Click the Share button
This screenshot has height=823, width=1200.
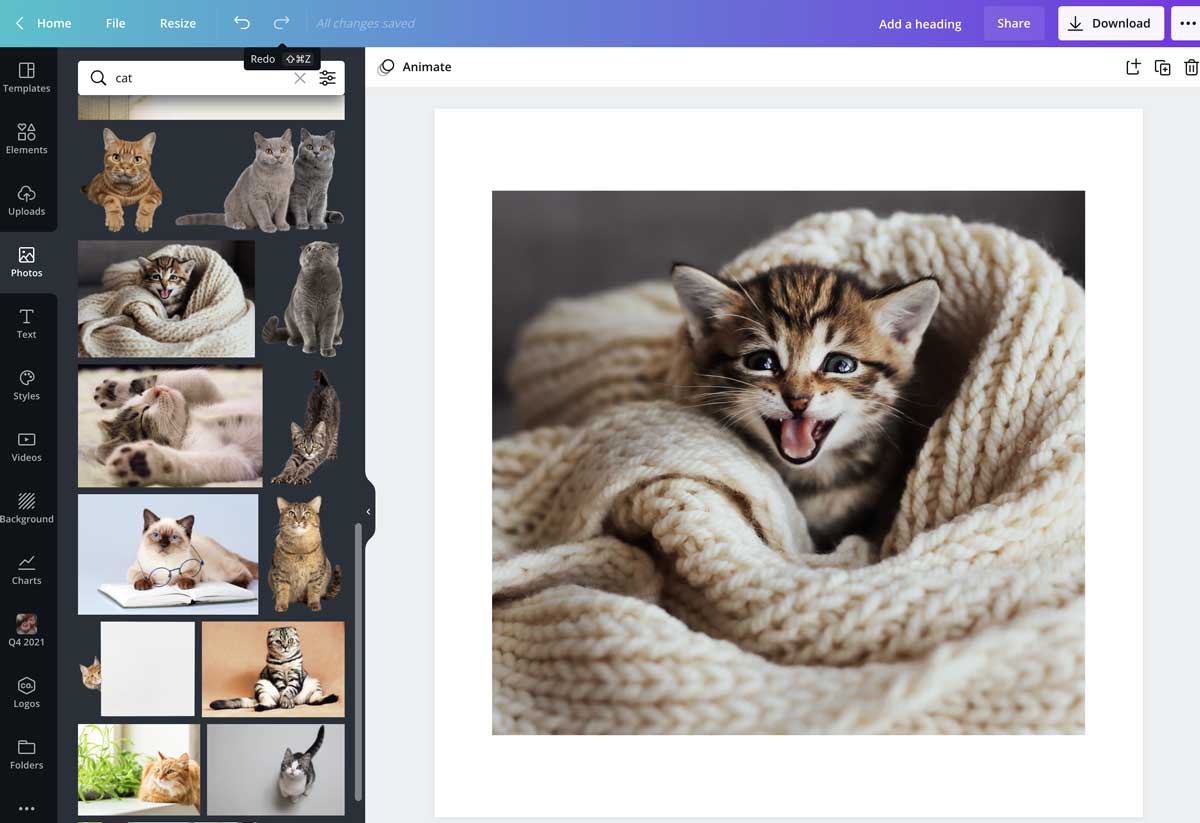(1013, 23)
